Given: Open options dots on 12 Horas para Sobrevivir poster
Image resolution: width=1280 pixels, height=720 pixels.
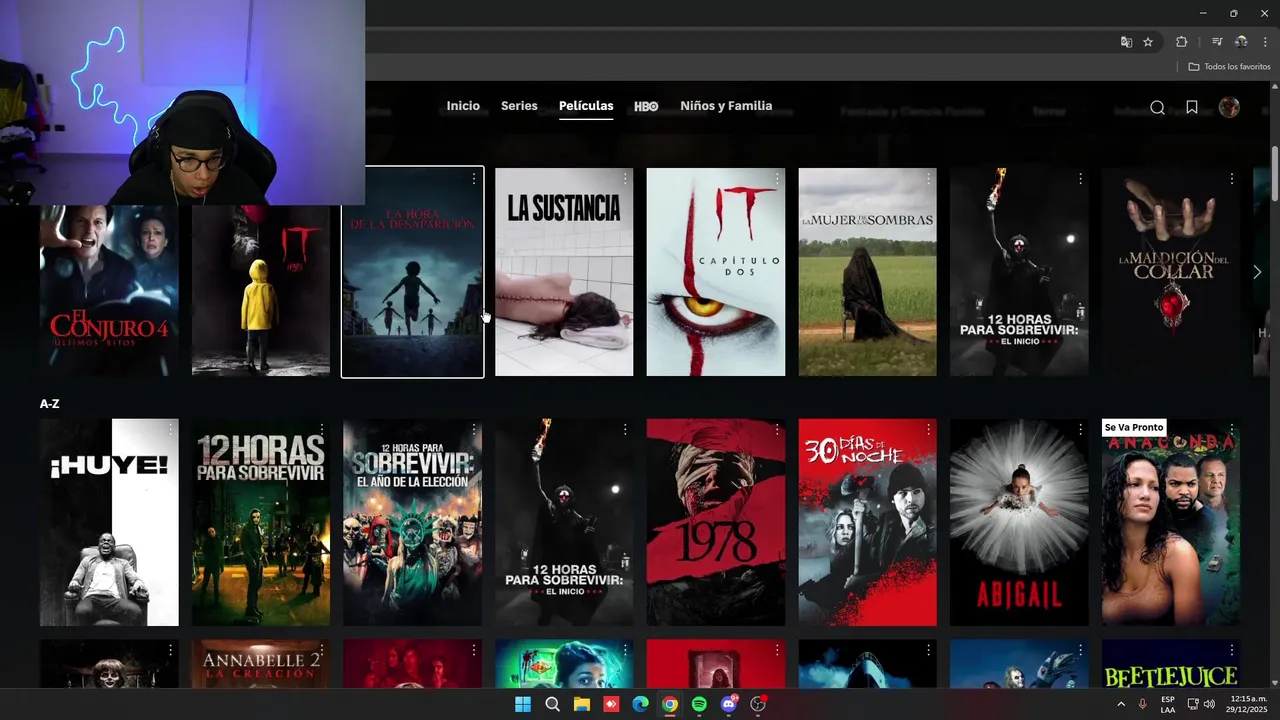Looking at the screenshot, I should [x=322, y=430].
